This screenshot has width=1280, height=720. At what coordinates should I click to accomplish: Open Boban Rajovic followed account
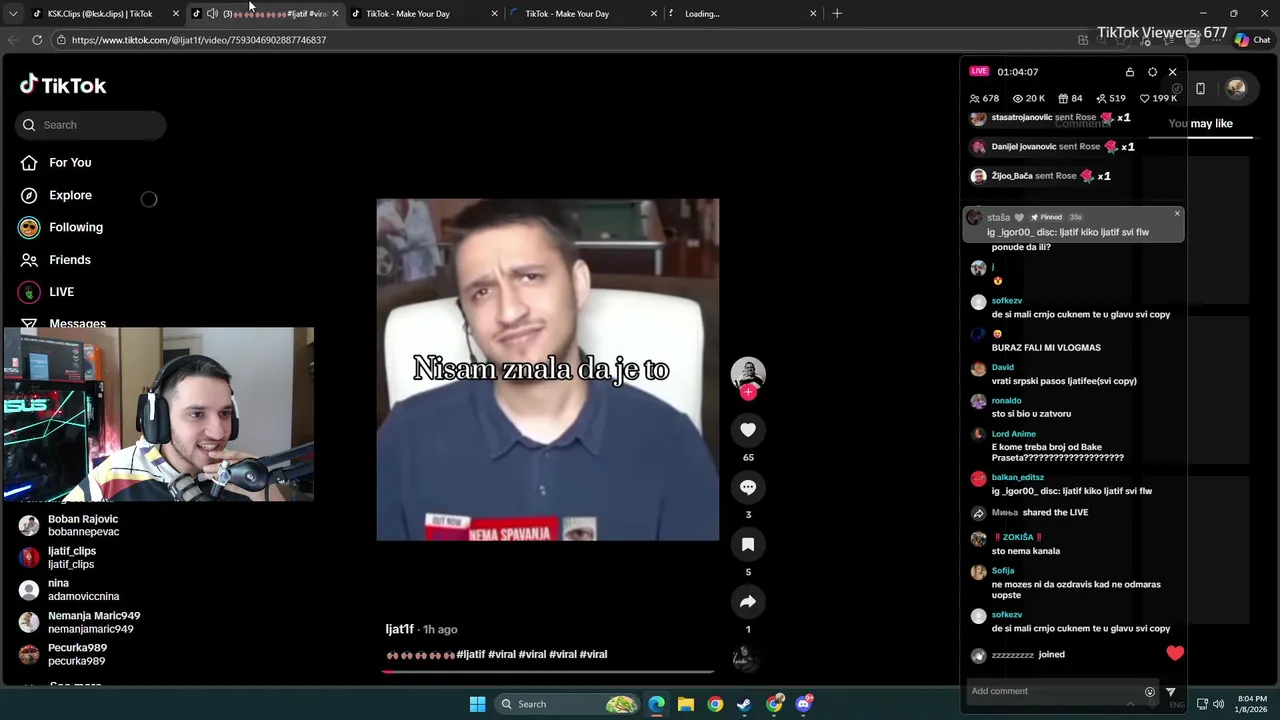coord(70,525)
